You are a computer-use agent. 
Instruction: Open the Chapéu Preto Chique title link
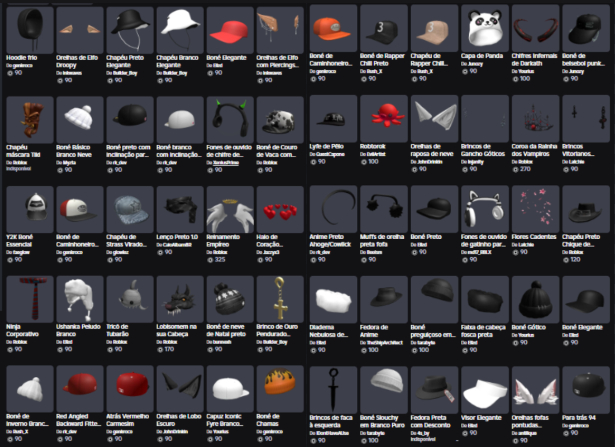581,240
